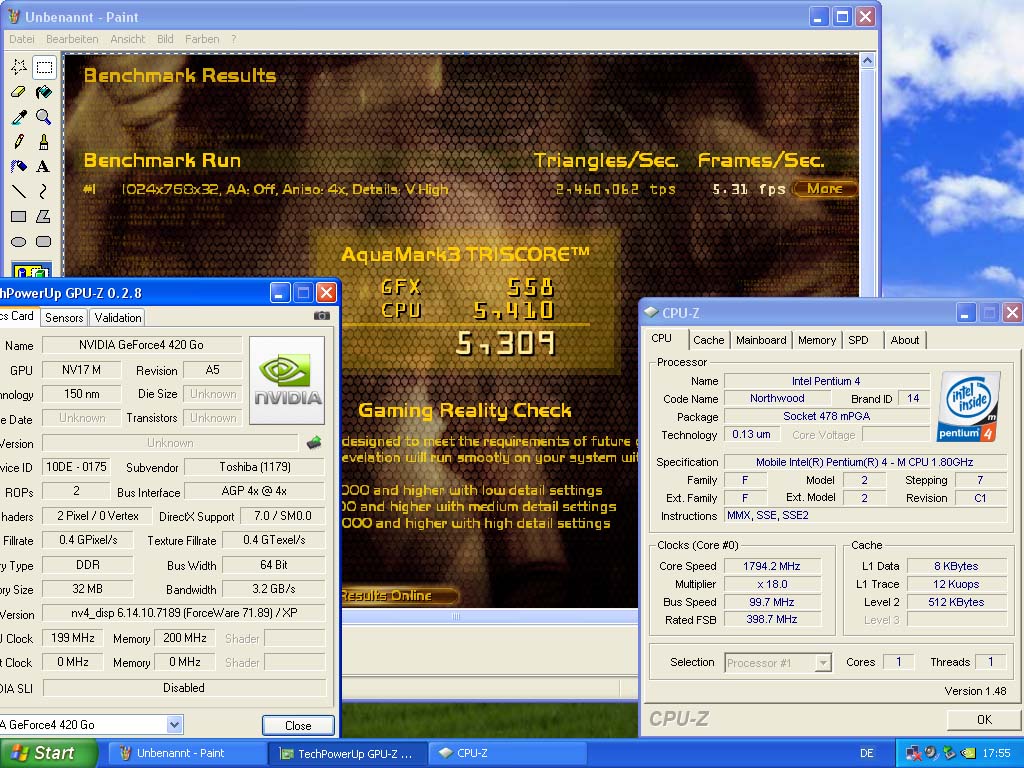Switch to the Sensors tab in GPU-Z

(x=64, y=318)
